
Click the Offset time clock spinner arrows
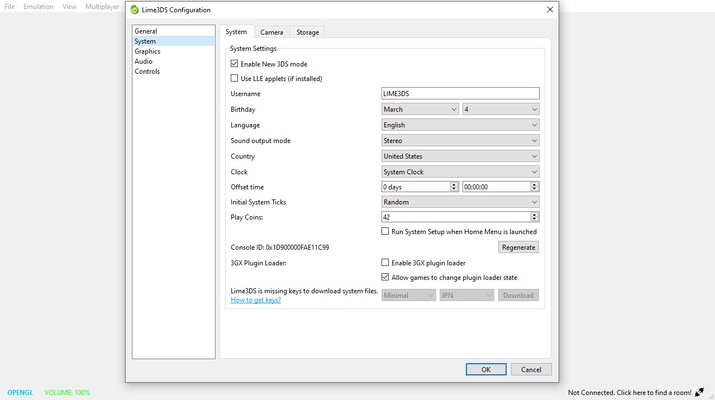[534, 187]
